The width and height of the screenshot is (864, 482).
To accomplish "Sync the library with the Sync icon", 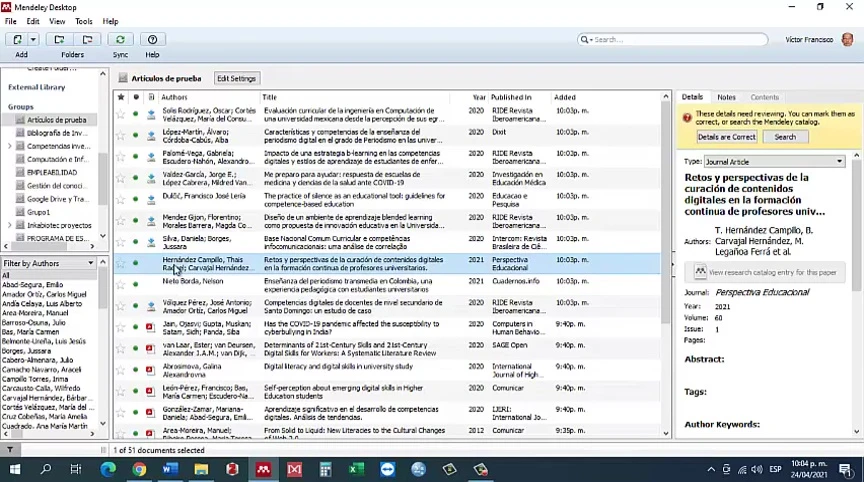I will pos(120,40).
